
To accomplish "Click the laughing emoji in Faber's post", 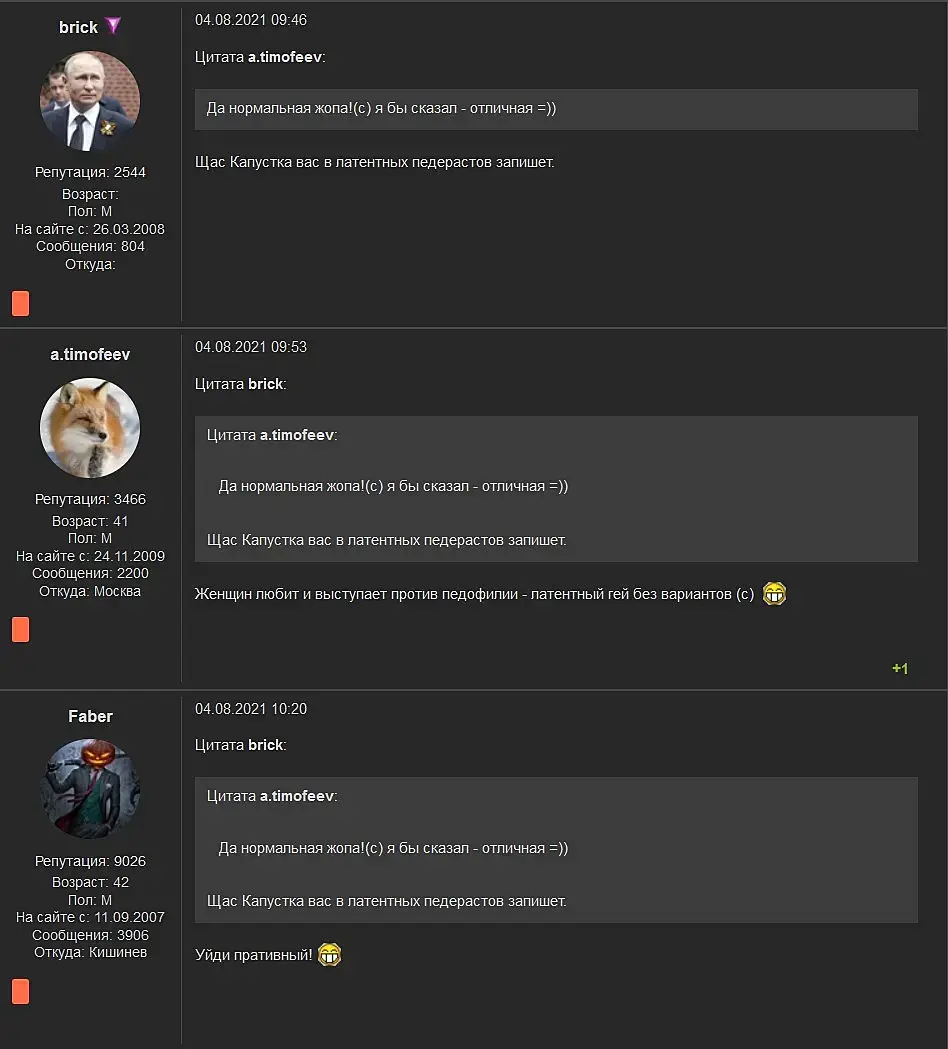I will [x=329, y=955].
